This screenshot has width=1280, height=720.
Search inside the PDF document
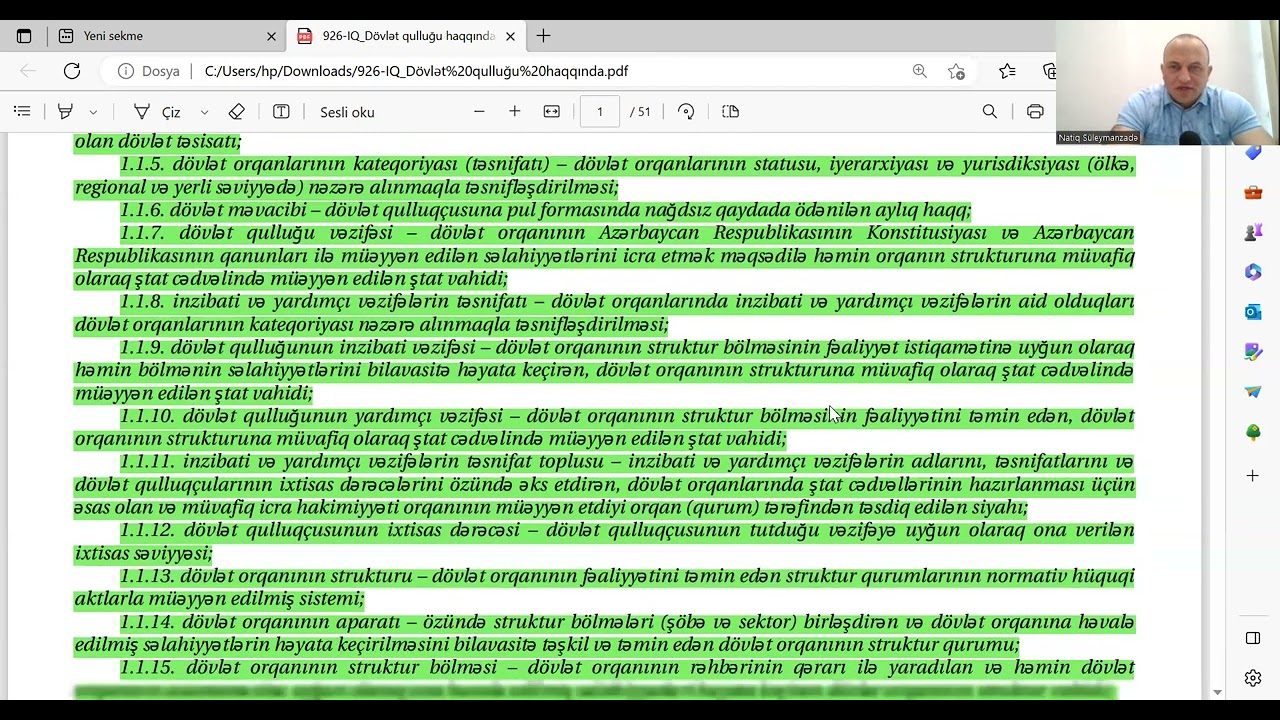click(990, 112)
